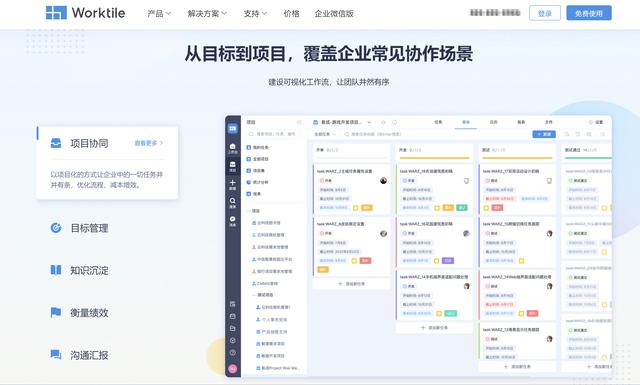This screenshot has width=640, height=385.
Task: Click the red label on task-WARZ_6 card
Action: pos(365,260)
